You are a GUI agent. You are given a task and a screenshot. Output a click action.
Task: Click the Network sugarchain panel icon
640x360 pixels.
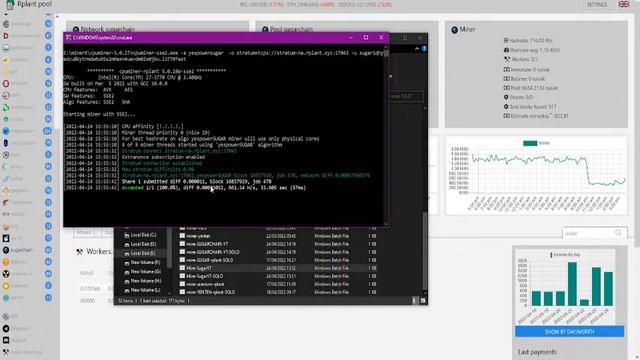click(x=76, y=29)
